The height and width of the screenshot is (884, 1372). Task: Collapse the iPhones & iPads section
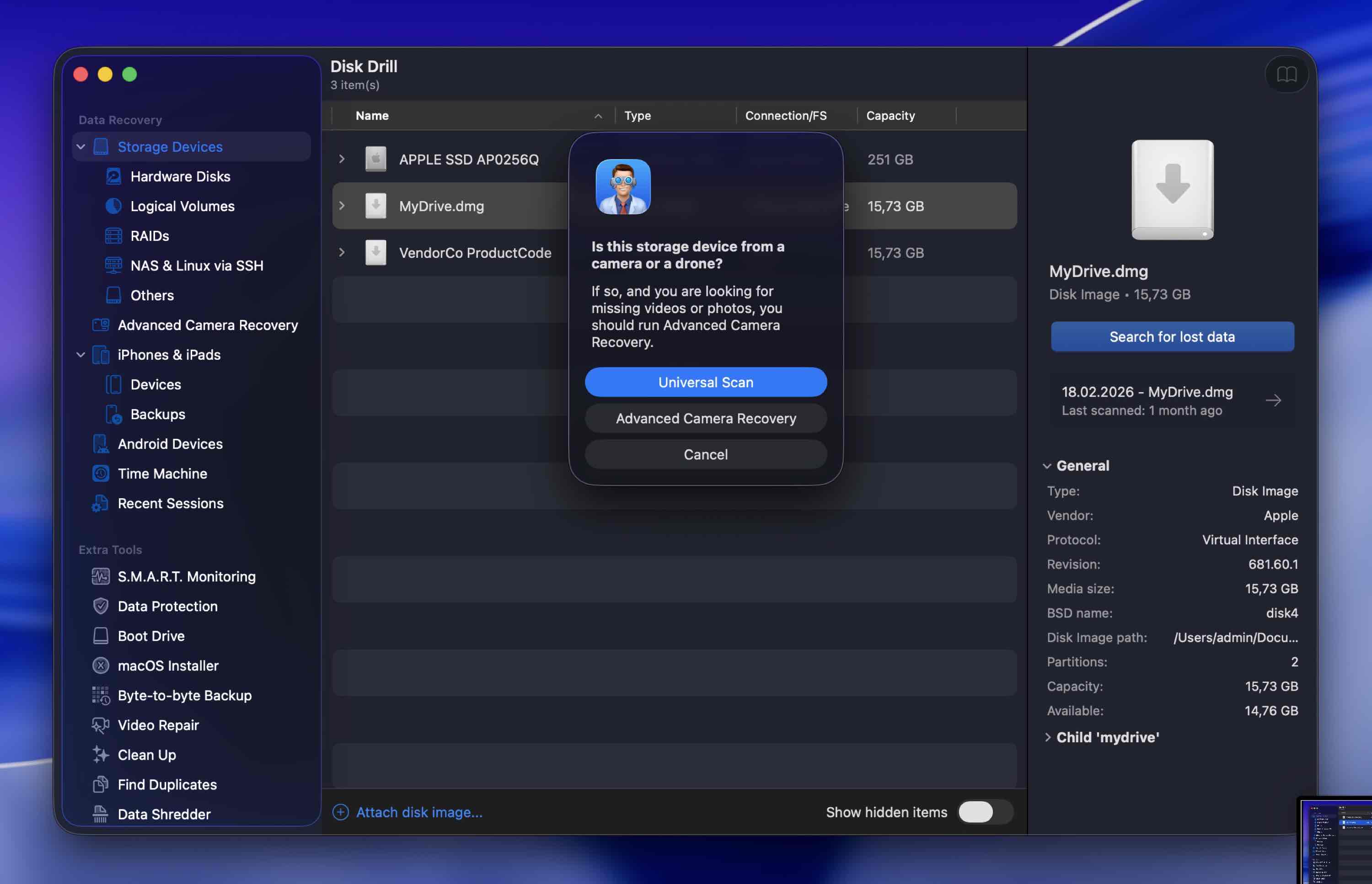(81, 355)
